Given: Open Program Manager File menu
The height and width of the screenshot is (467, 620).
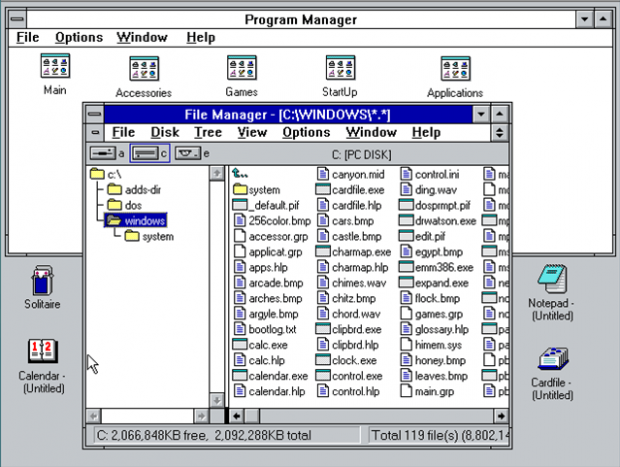Looking at the screenshot, I should point(28,38).
